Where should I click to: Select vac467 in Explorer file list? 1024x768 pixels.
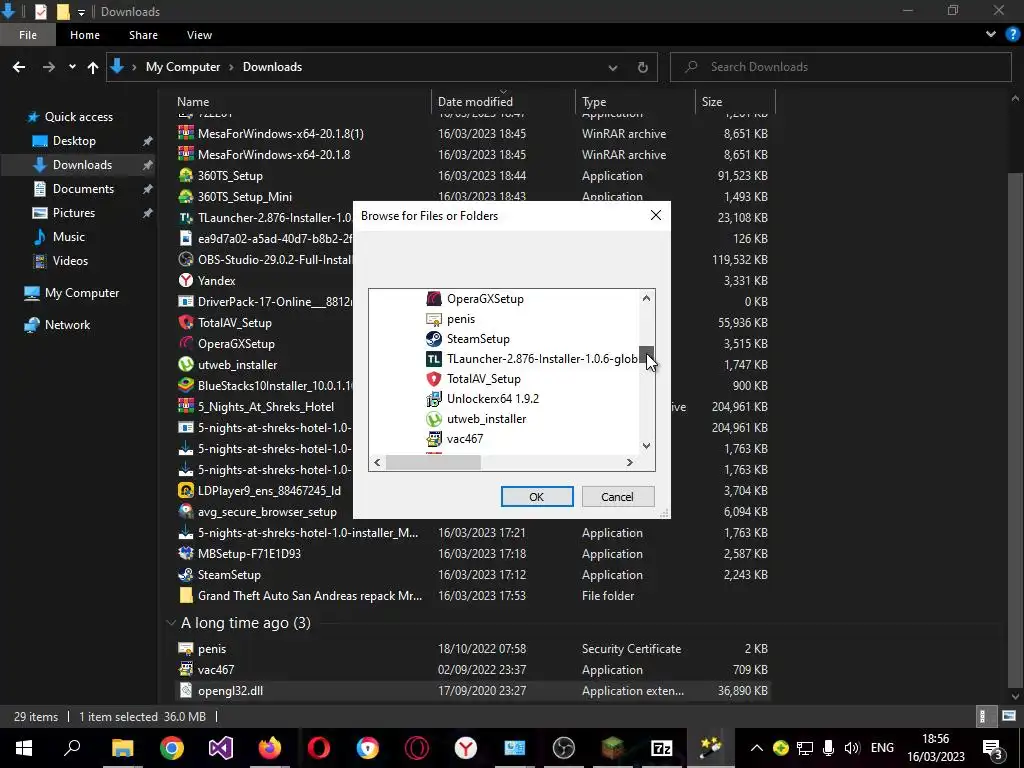tap(216, 670)
